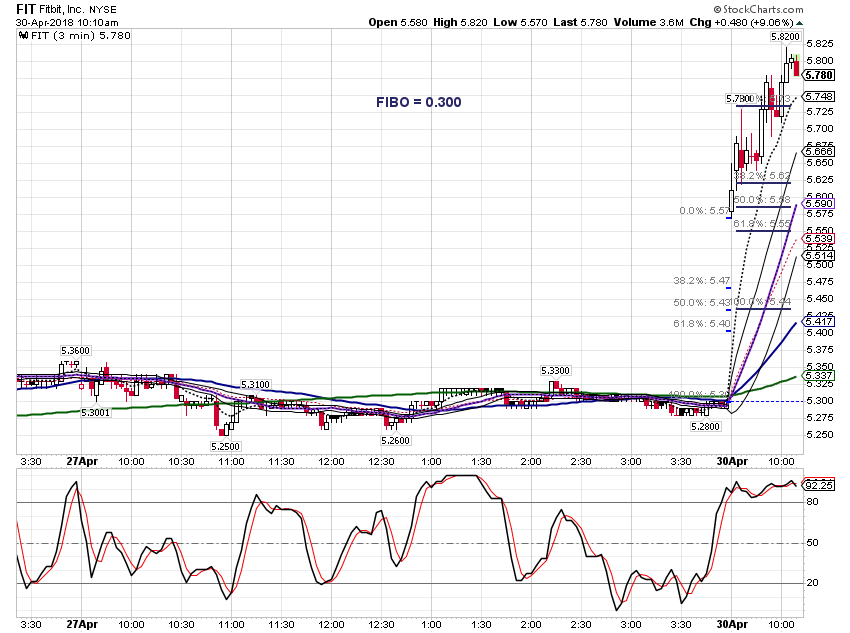
Task: Click the 20 level on oscillator axis
Action: [x=813, y=583]
